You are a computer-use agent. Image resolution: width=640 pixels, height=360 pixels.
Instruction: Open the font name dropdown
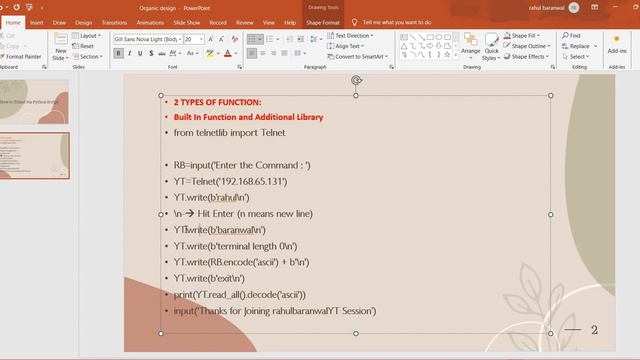coord(180,39)
